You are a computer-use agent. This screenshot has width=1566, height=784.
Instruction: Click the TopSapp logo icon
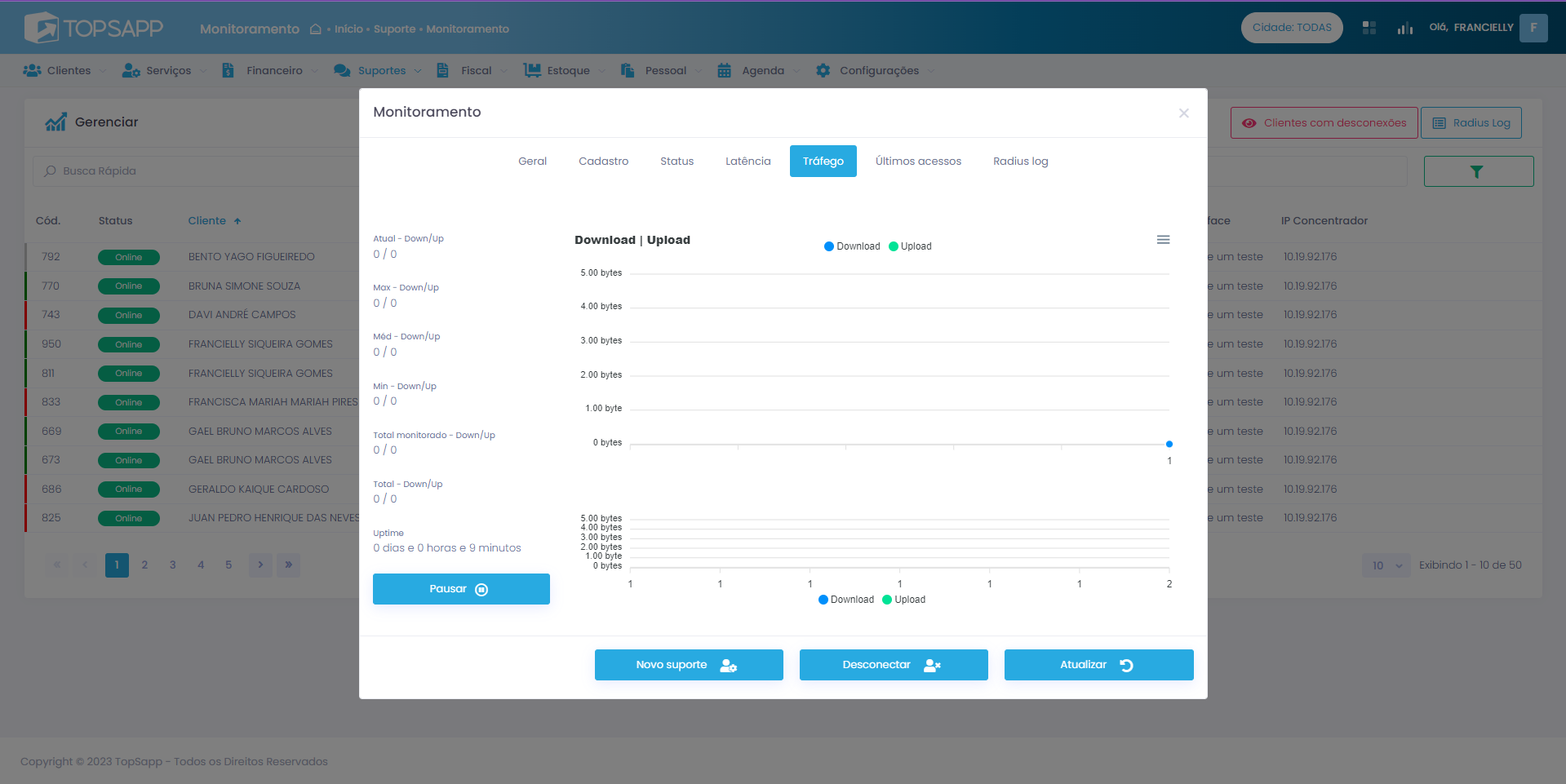click(42, 28)
